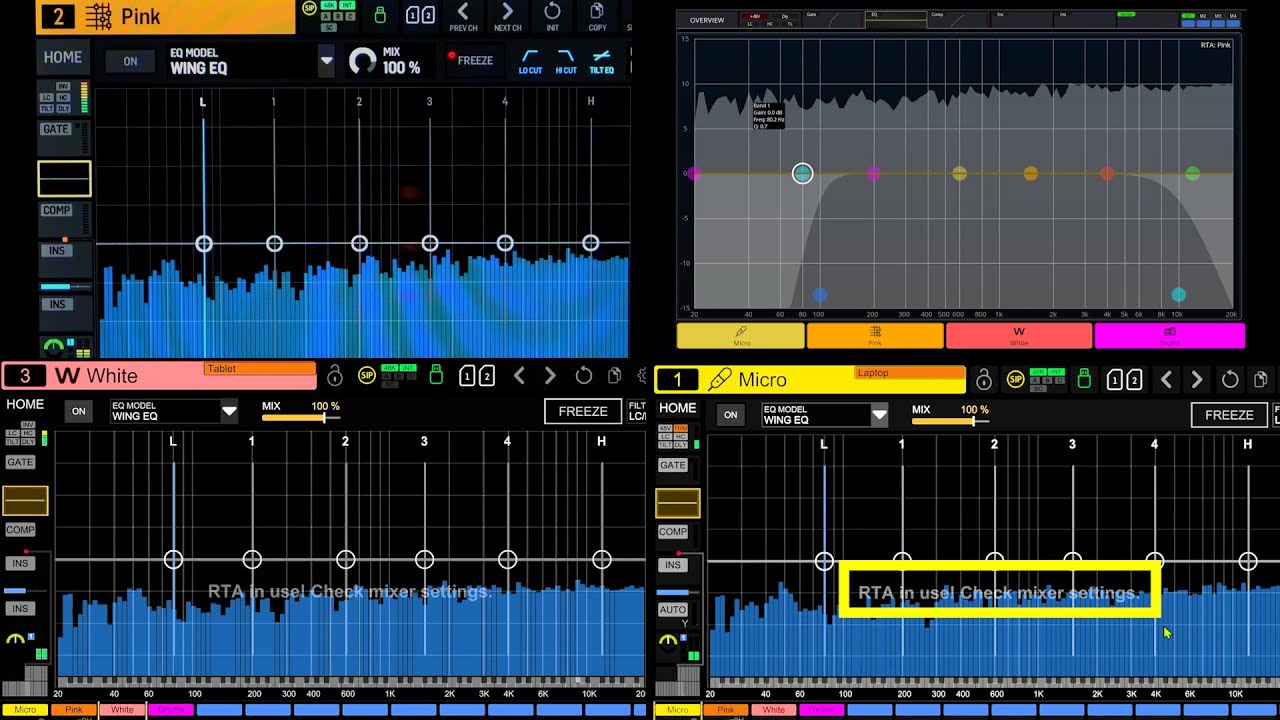Screen dimensions: 1280x720
Task: Toggle GATE block in Pink panel sidebar
Action: pos(56,130)
